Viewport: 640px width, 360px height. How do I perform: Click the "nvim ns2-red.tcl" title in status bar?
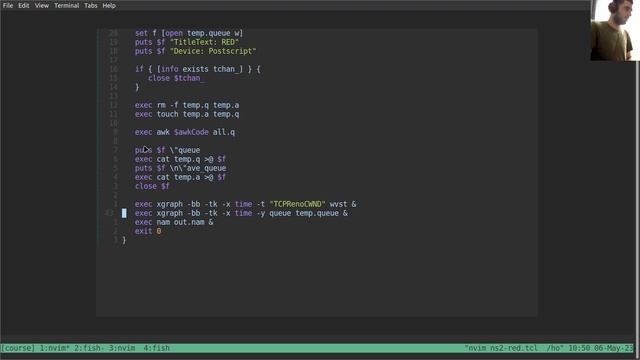[x=501, y=348]
